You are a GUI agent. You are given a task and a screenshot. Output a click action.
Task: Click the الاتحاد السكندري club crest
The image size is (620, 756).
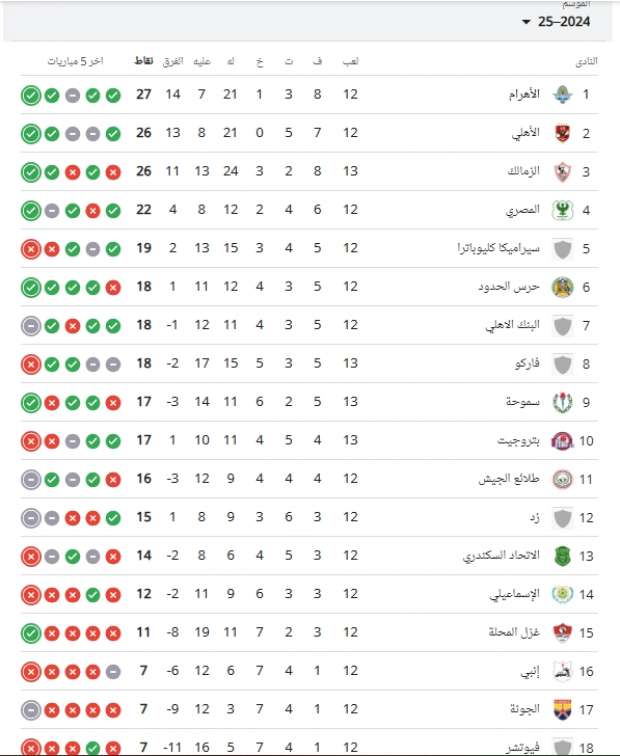(x=561, y=556)
